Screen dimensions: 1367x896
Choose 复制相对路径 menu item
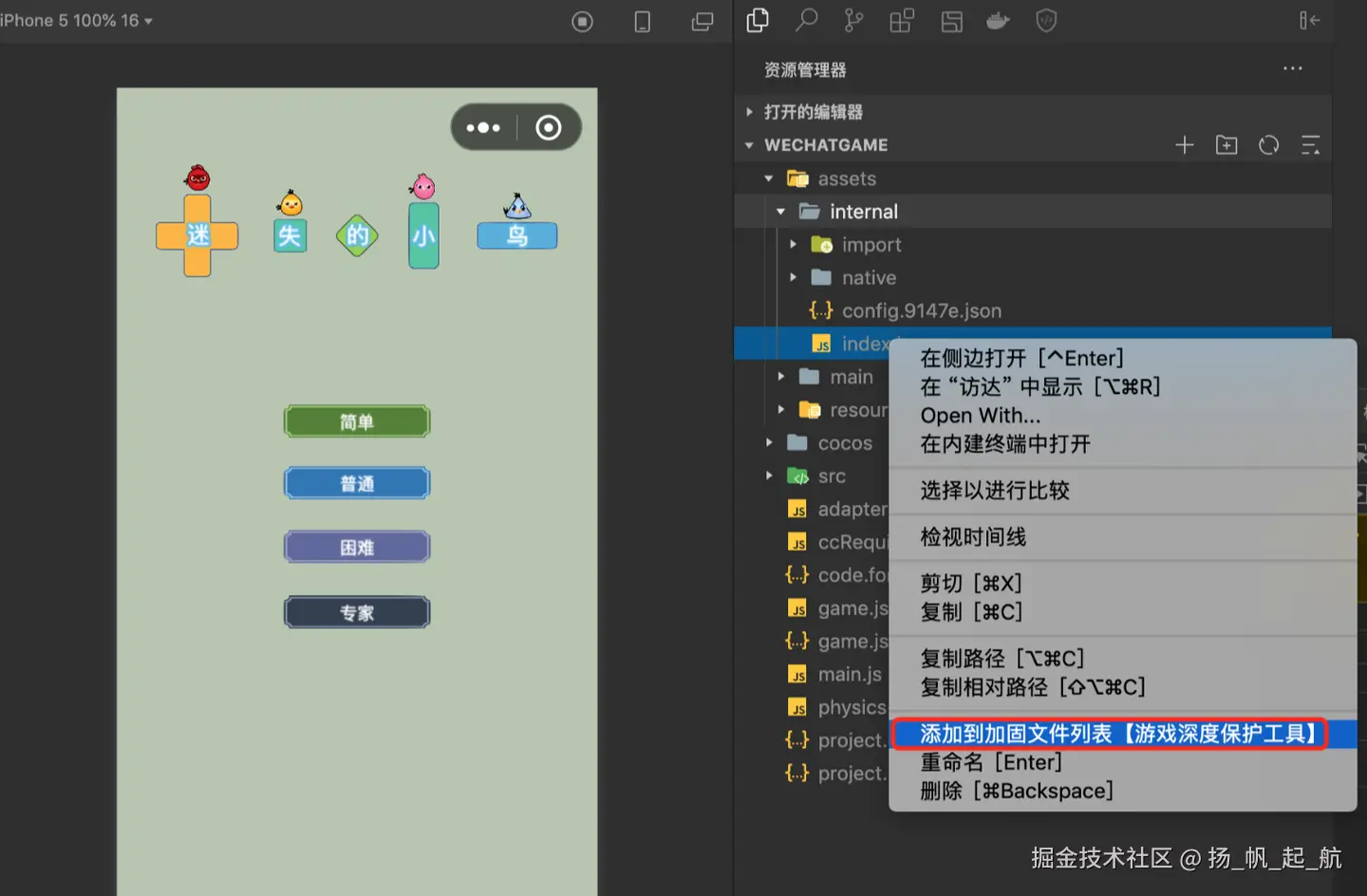pos(1123,686)
